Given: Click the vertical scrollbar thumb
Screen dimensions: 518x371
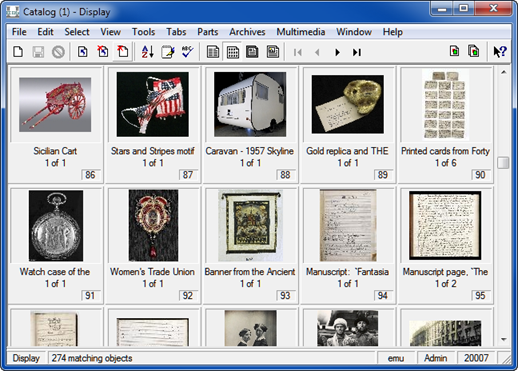Looking at the screenshot, I should (x=504, y=163).
